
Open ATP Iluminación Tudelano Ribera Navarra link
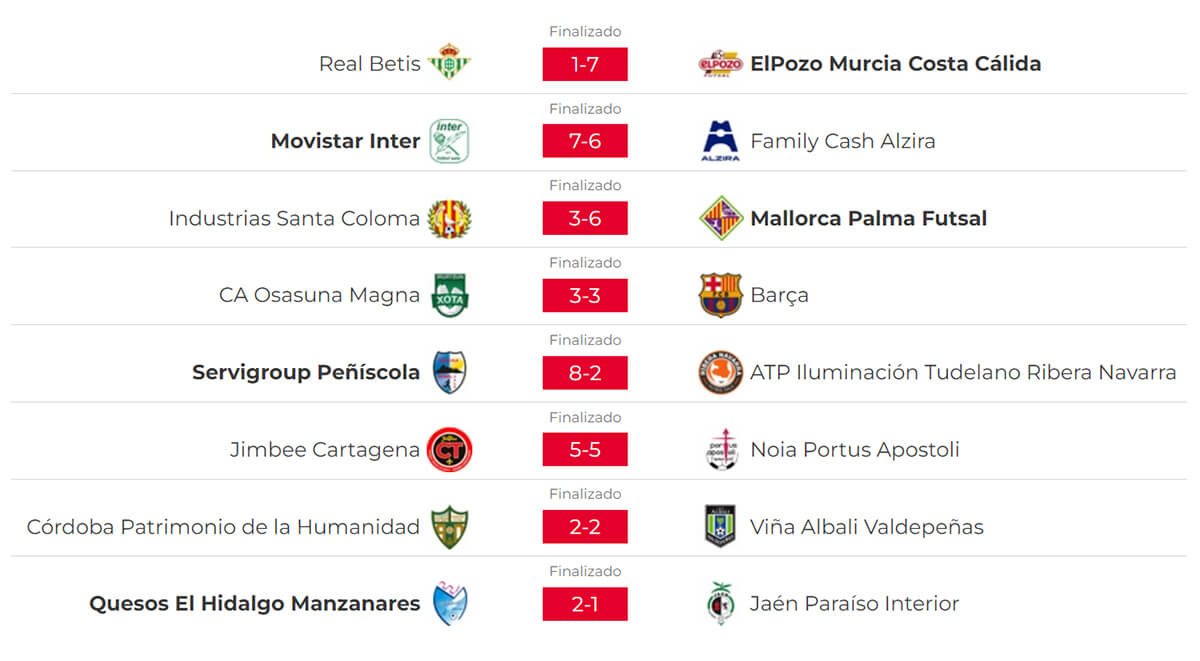(963, 372)
